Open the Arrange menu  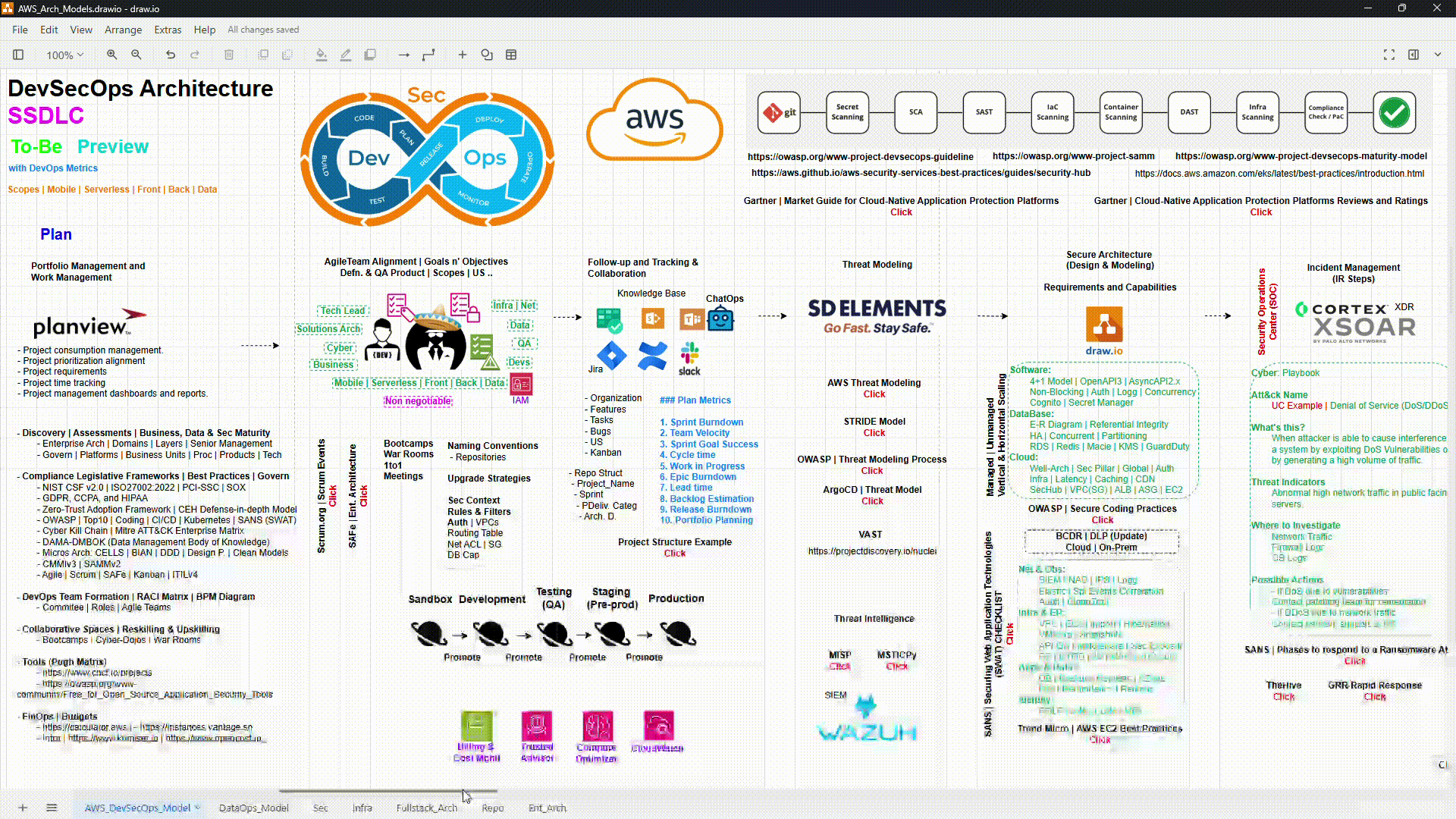click(123, 30)
